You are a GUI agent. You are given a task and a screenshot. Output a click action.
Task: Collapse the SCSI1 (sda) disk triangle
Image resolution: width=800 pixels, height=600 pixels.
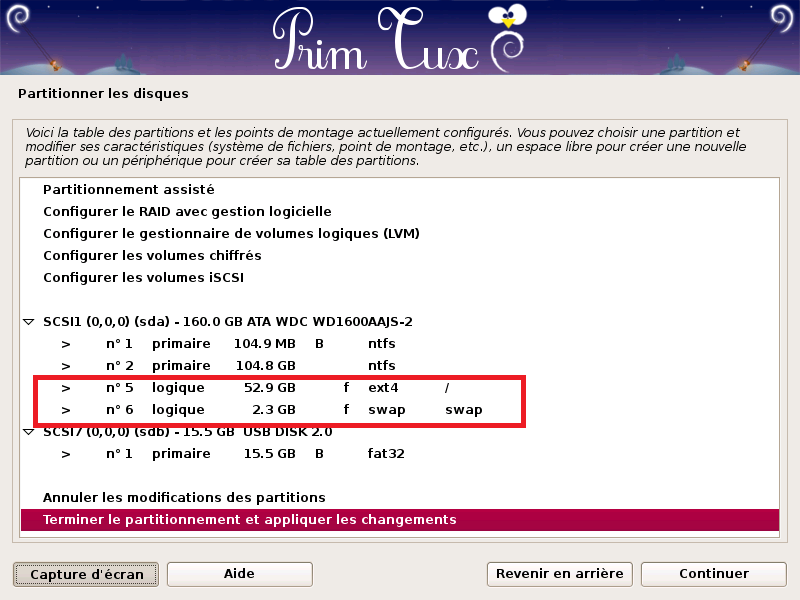29,322
